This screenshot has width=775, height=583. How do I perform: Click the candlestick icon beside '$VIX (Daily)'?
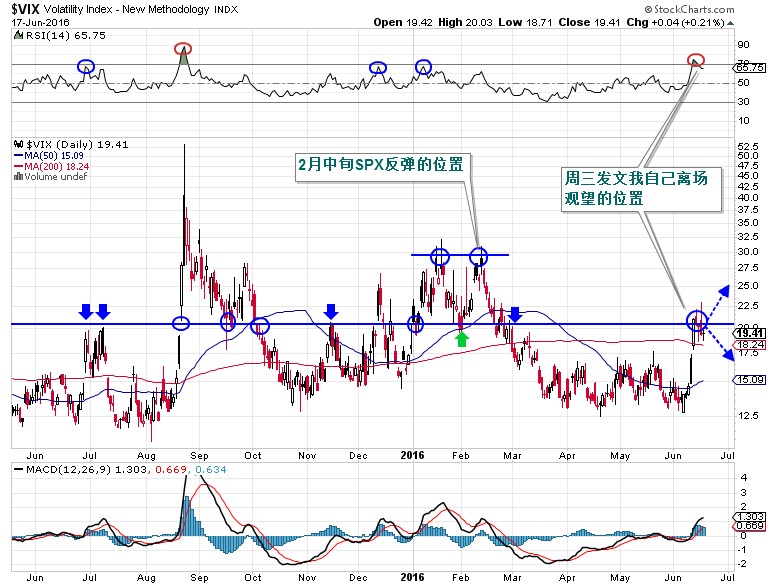tap(19, 144)
